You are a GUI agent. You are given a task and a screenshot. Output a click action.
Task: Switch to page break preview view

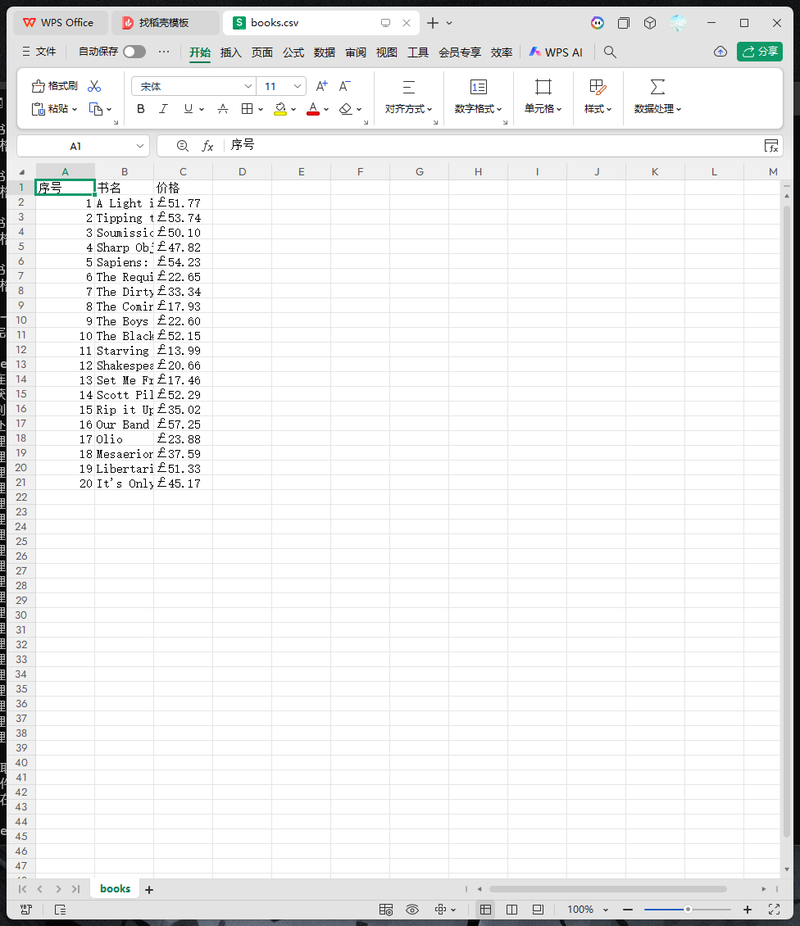pyautogui.click(x=512, y=909)
